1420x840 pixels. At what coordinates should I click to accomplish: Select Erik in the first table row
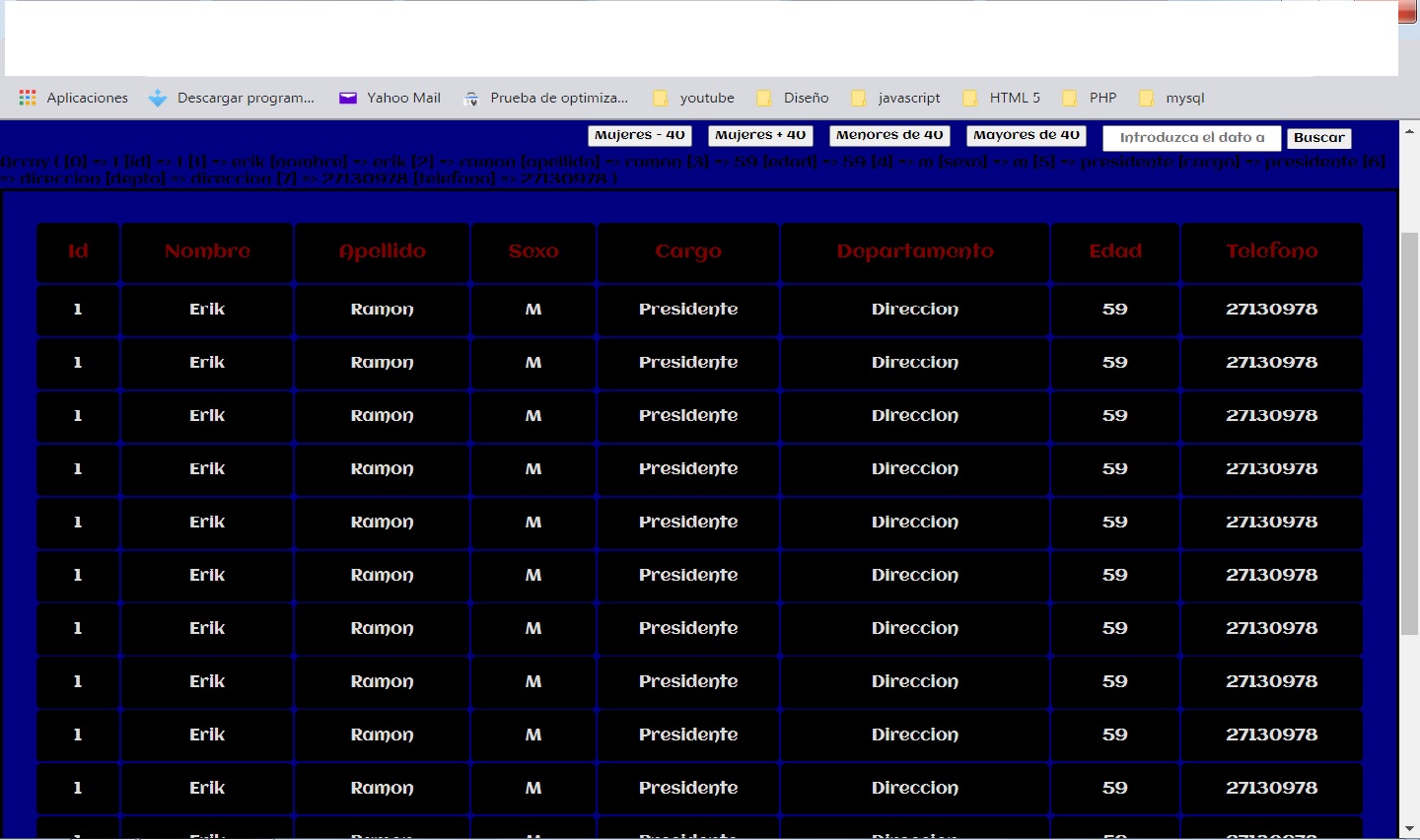click(x=207, y=310)
